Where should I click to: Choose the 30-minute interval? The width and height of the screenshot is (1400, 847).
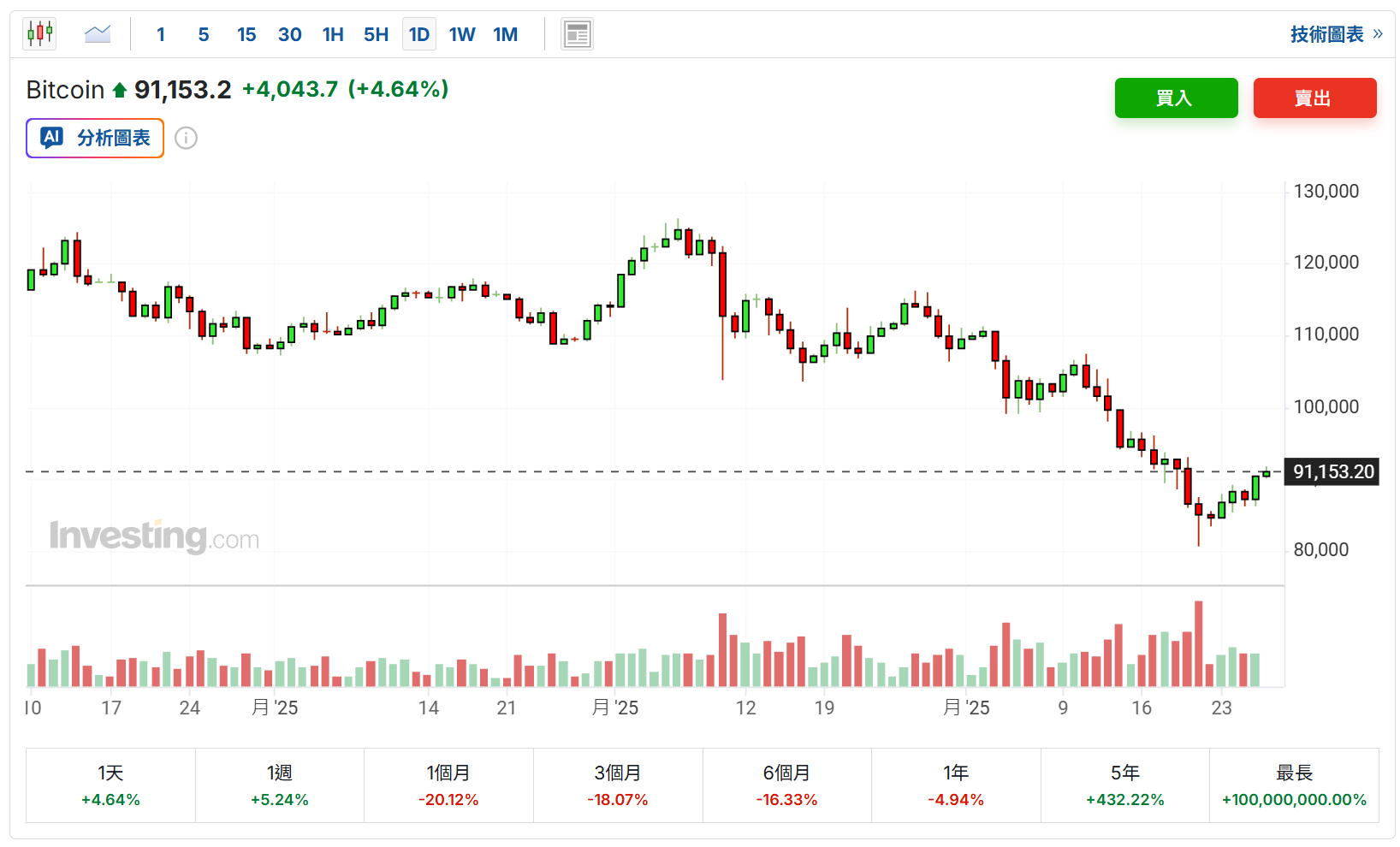tap(289, 34)
